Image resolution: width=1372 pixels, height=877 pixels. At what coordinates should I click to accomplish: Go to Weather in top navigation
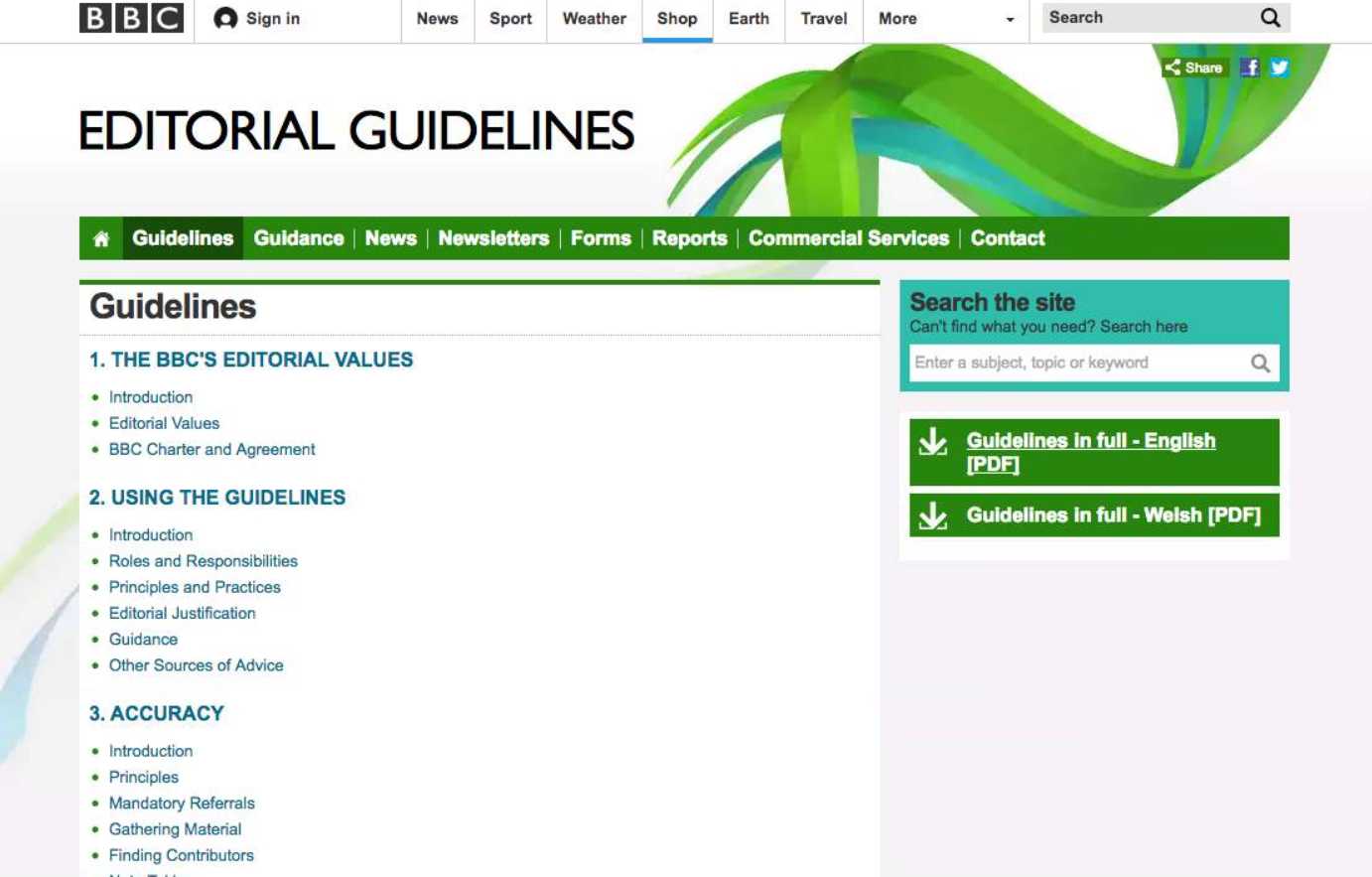(x=594, y=19)
